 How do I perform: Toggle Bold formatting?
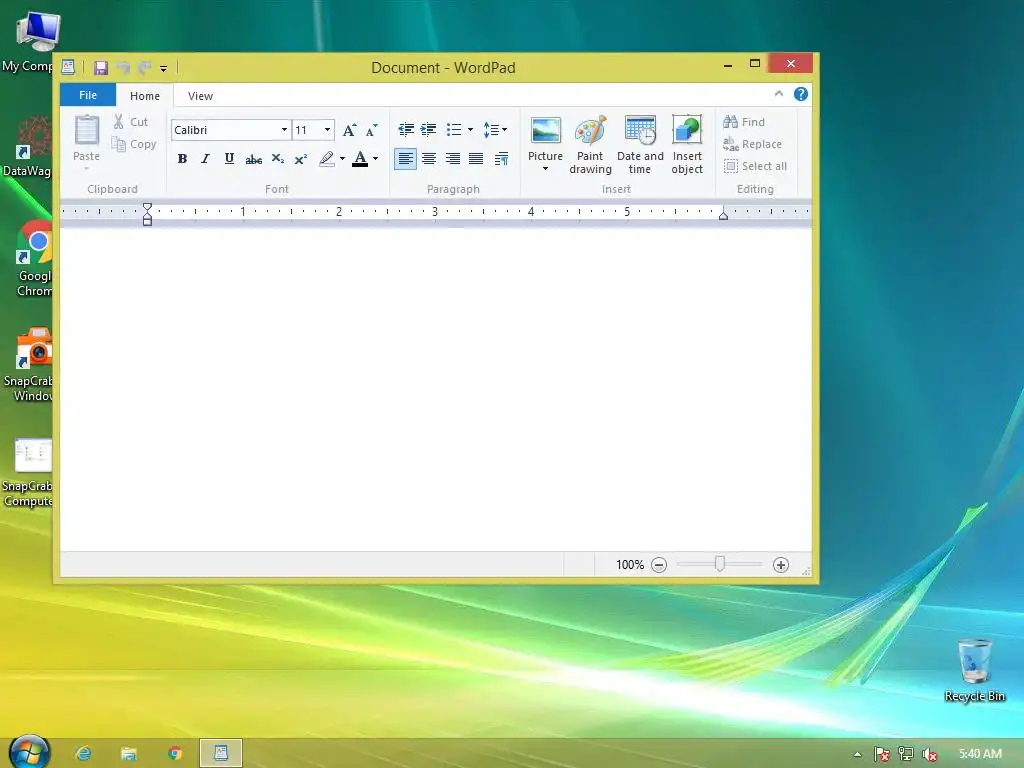(182, 159)
